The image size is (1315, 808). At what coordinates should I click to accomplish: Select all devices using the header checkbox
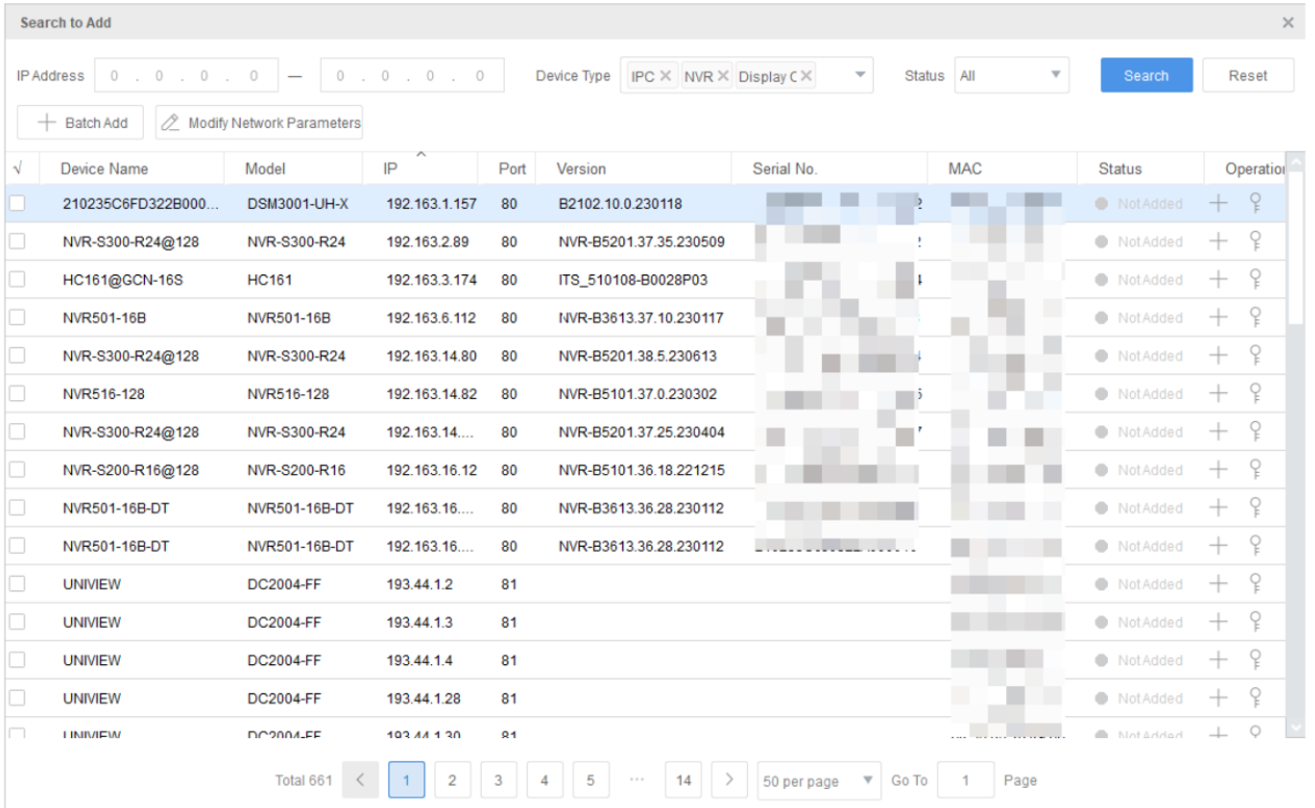point(17,168)
